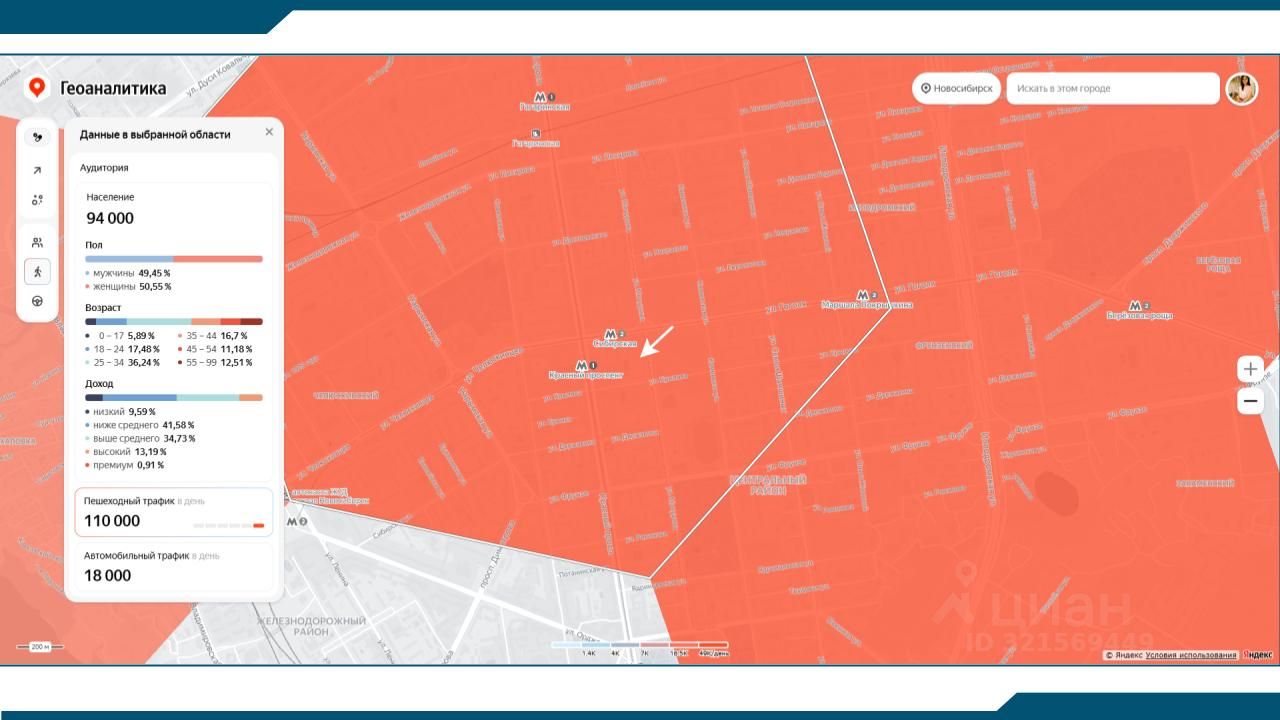
Task: Click the traffic density legend scale
Action: (640, 648)
